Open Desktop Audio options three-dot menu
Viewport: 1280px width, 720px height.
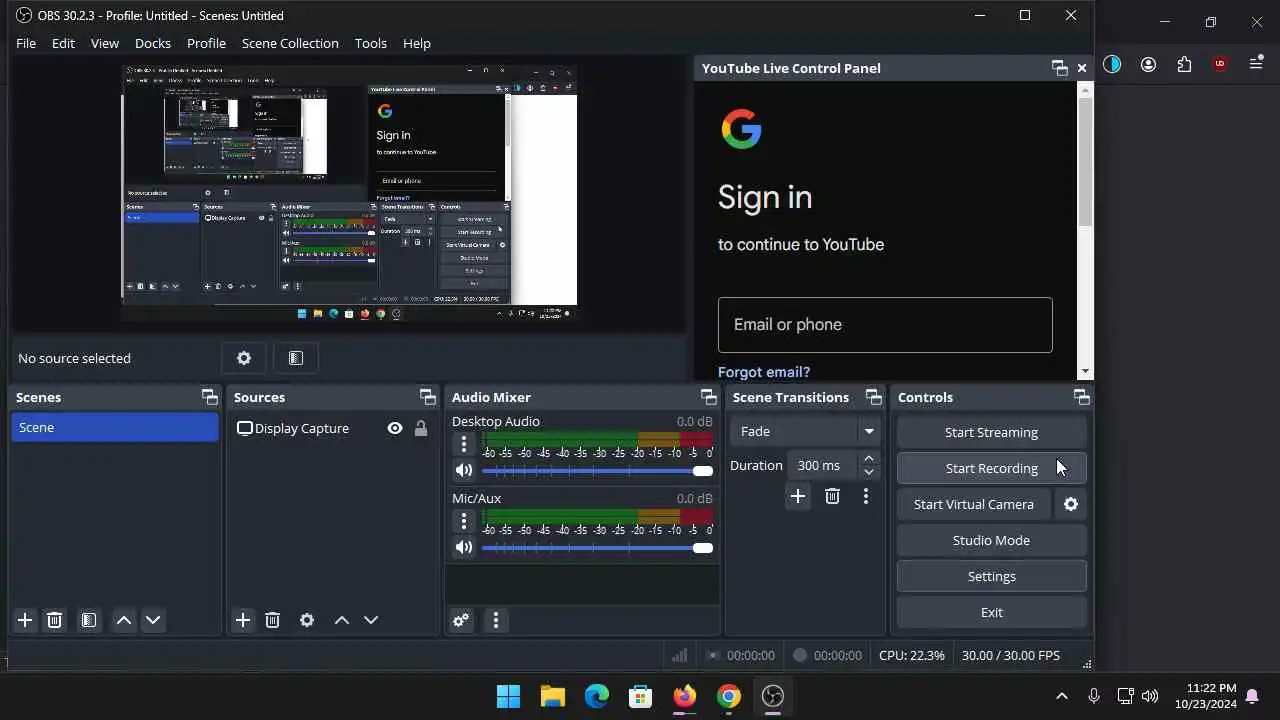click(464, 444)
